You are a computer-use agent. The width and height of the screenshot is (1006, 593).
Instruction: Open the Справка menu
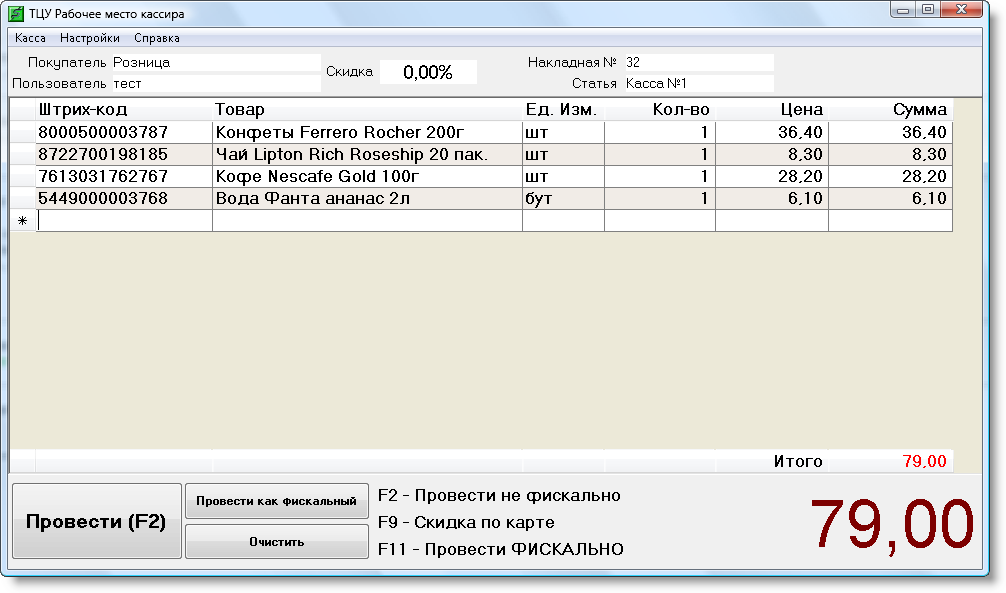[x=156, y=38]
